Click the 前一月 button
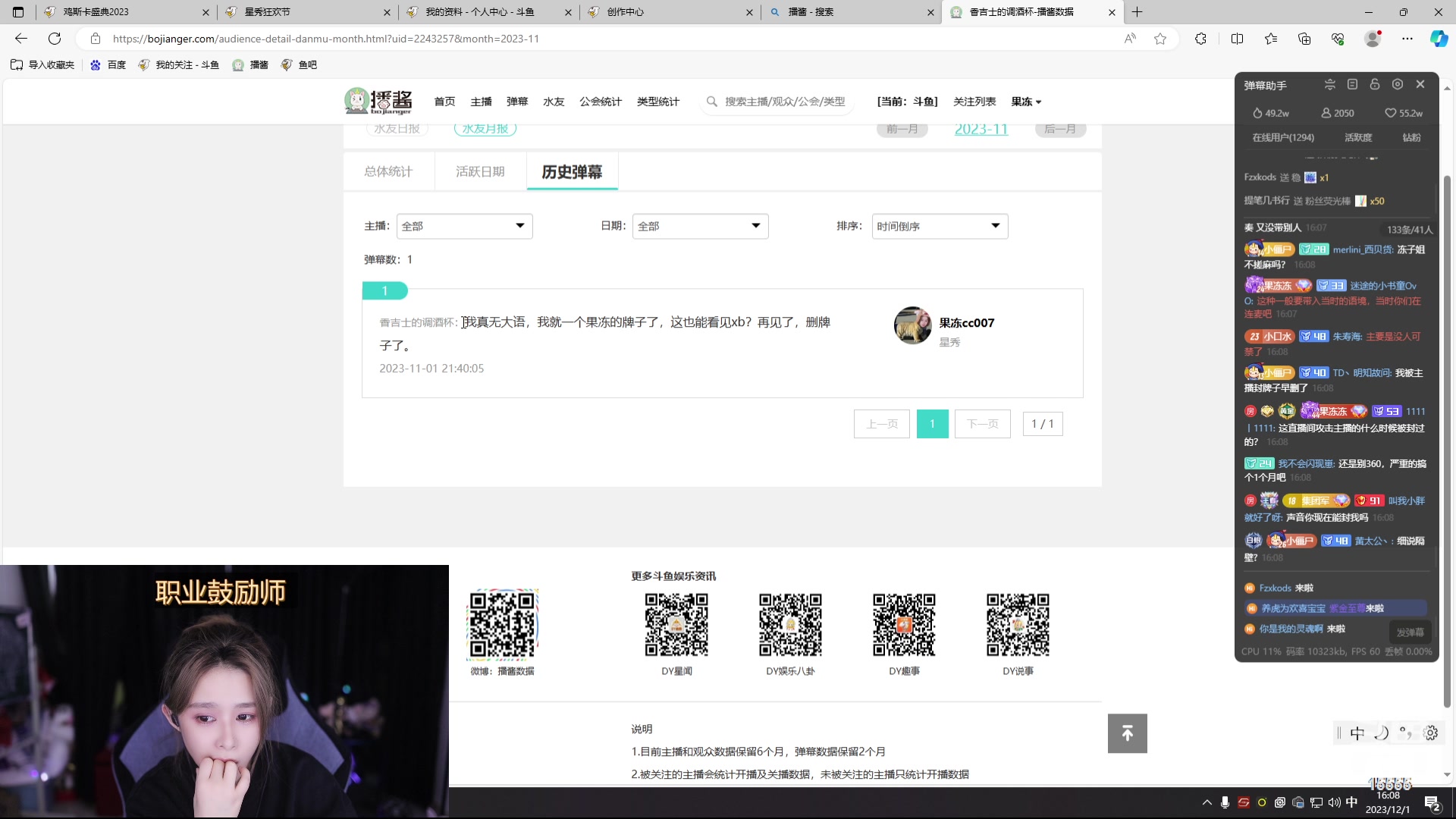The height and width of the screenshot is (819, 1456). [902, 129]
